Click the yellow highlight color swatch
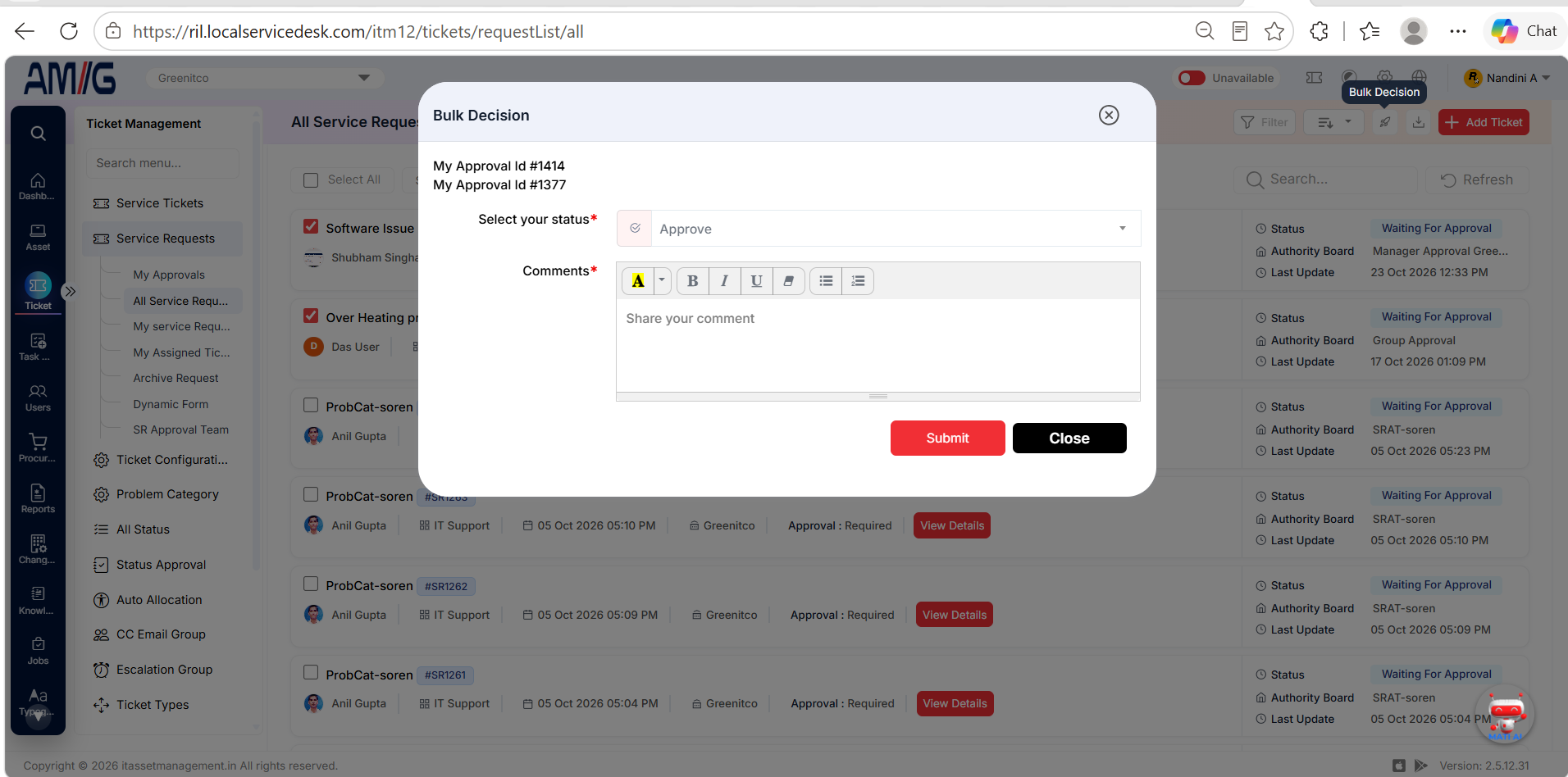Screen dimensions: 1568x777 coord(638,281)
